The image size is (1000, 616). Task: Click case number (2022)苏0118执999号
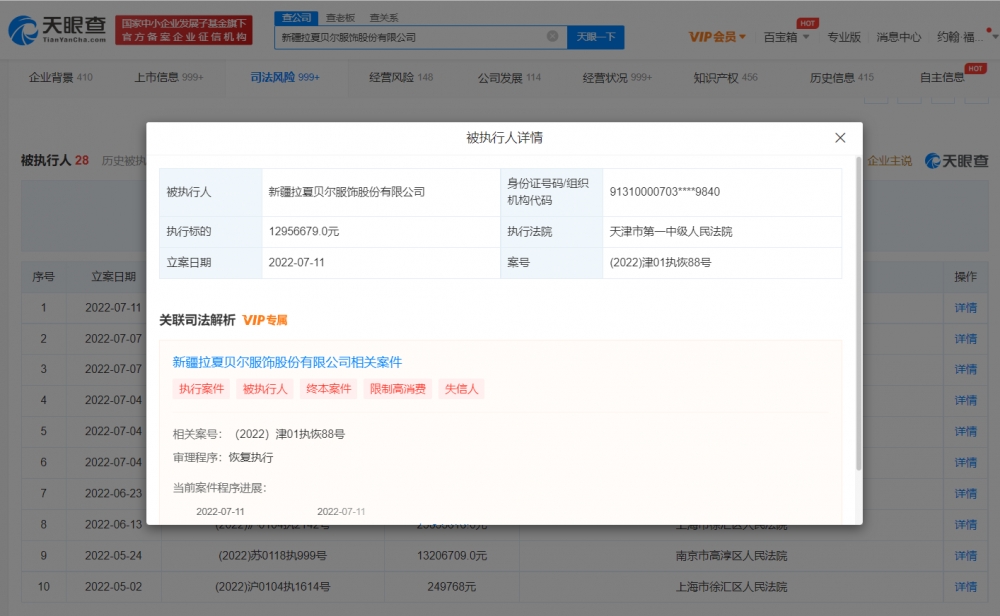272,556
